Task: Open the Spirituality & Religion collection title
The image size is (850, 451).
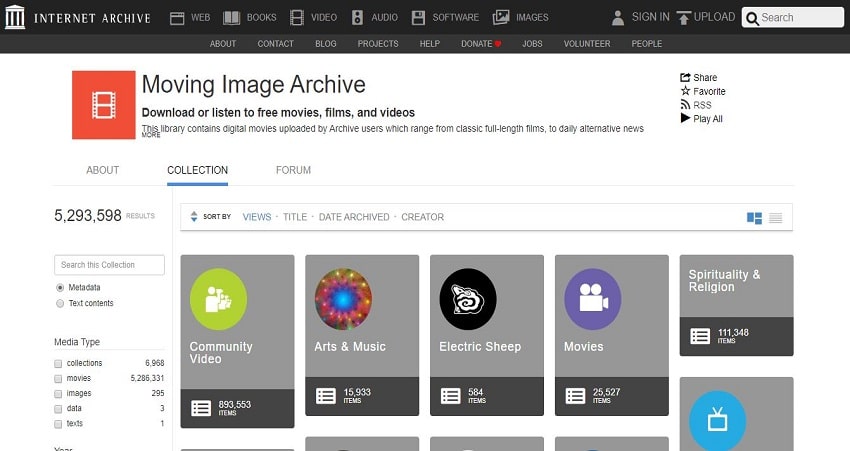Action: (724, 281)
